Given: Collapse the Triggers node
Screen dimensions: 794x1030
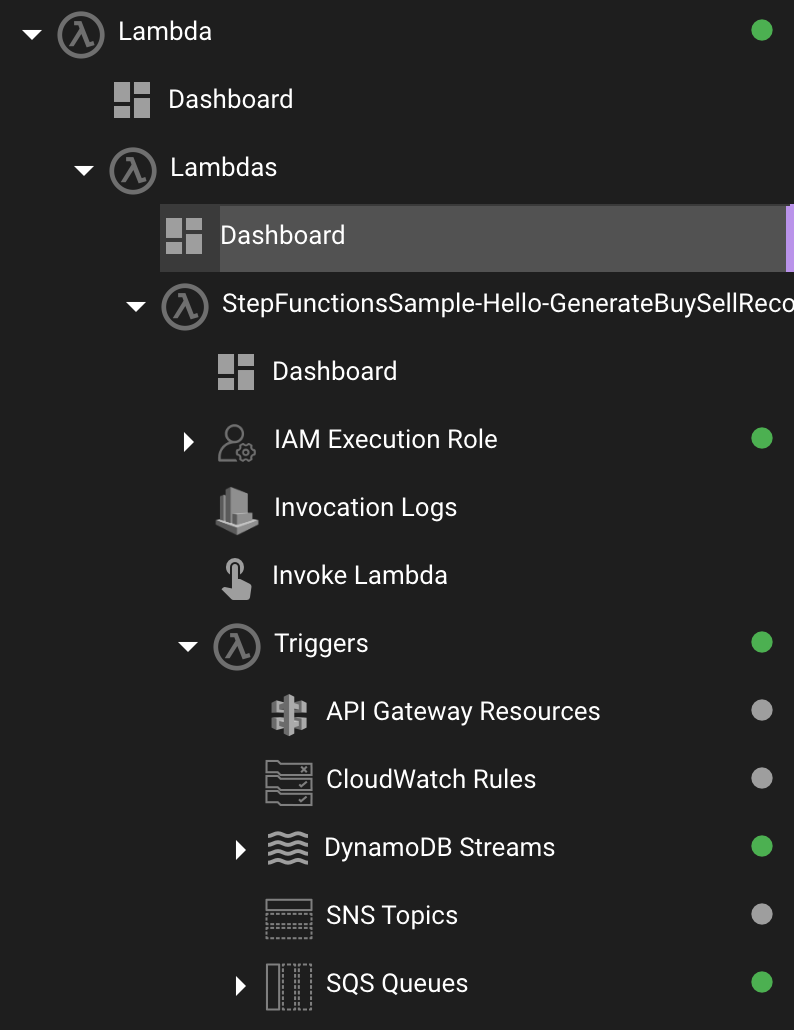Looking at the screenshot, I should (x=188, y=646).
